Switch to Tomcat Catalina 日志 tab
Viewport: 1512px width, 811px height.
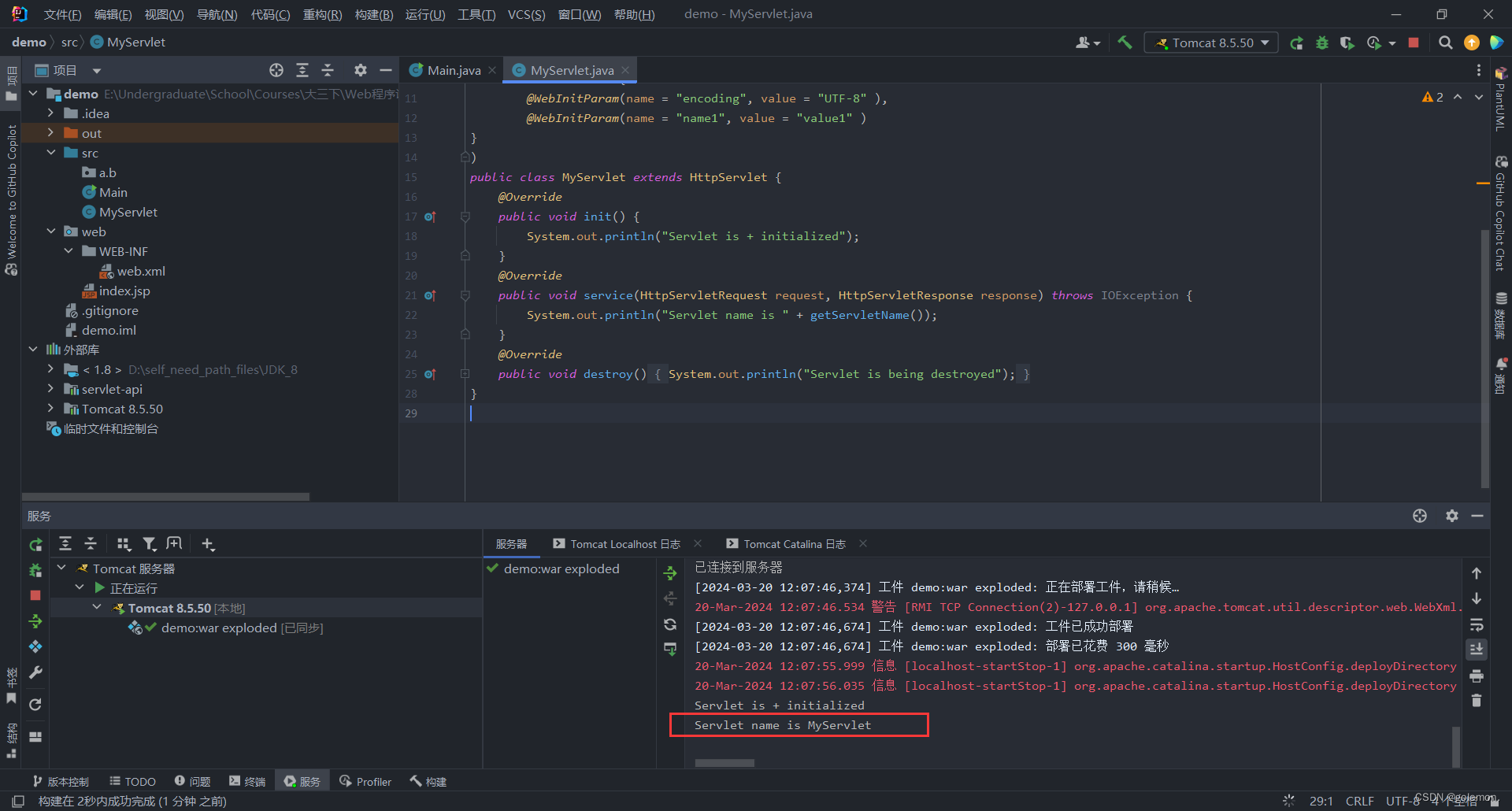tap(795, 544)
